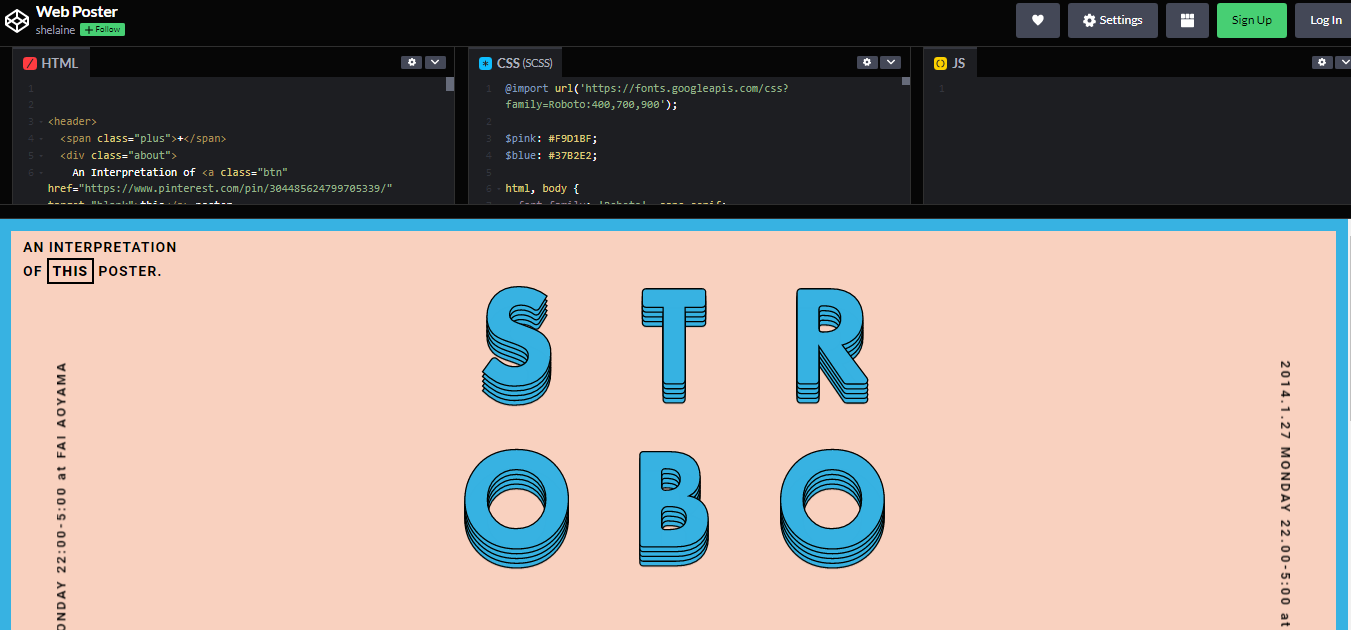Click the letter R in poster
The height and width of the screenshot is (630, 1351).
click(x=832, y=346)
